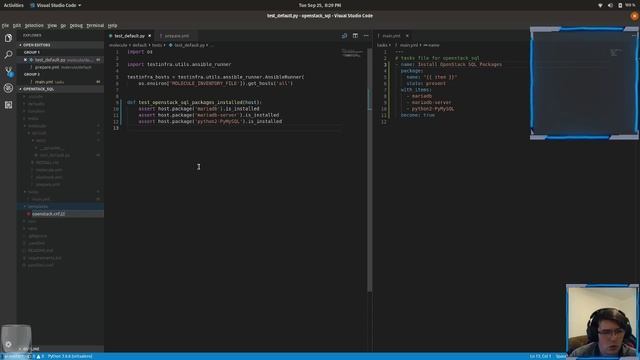Open the Help menu
The width and height of the screenshot is (640, 360).
pyautogui.click(x=112, y=25)
